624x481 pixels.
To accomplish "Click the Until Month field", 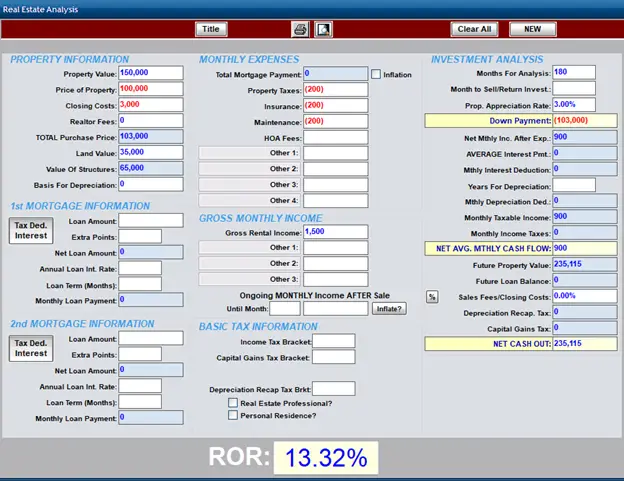I will 285,308.
